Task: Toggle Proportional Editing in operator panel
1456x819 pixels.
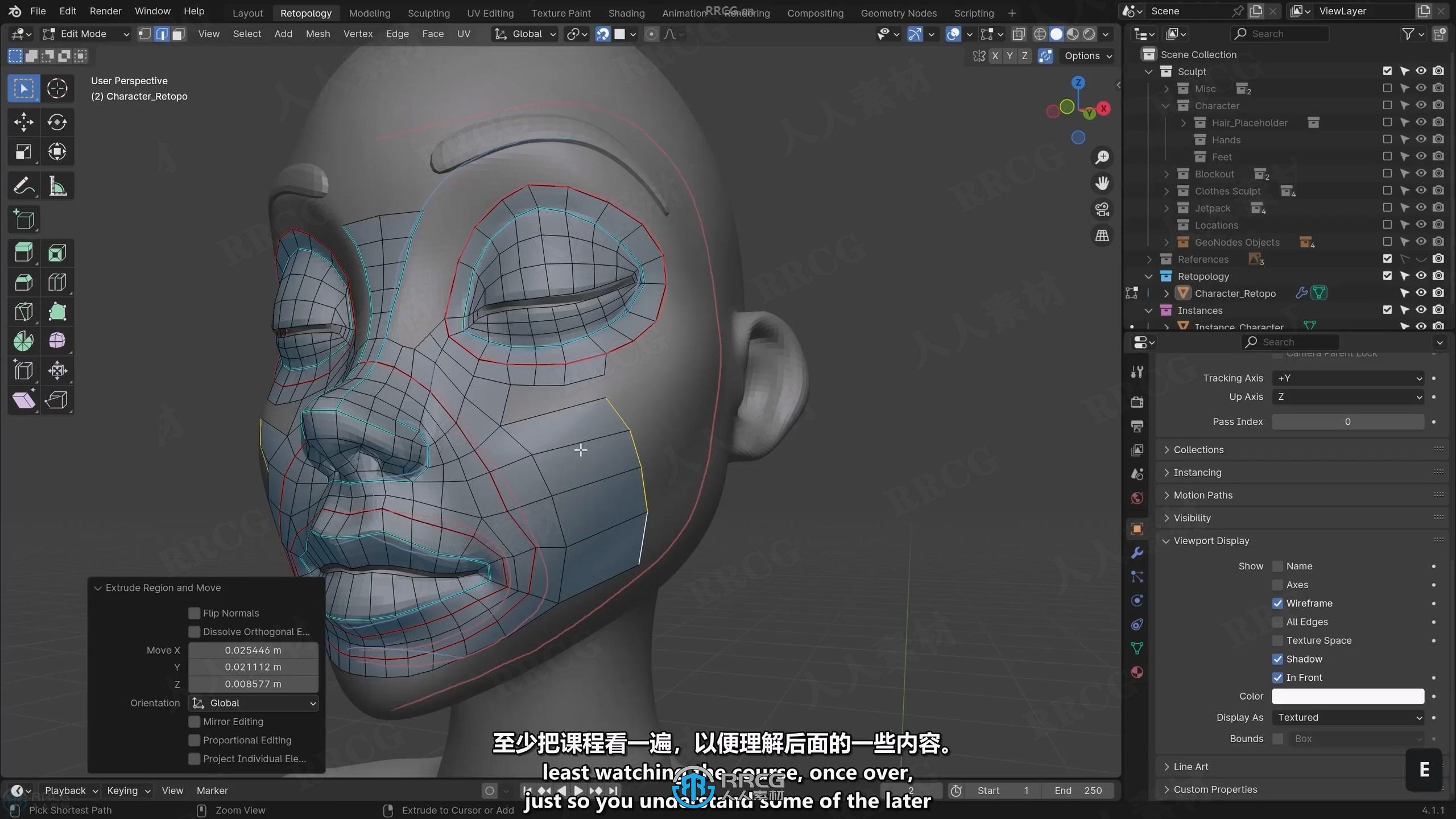Action: click(x=195, y=741)
